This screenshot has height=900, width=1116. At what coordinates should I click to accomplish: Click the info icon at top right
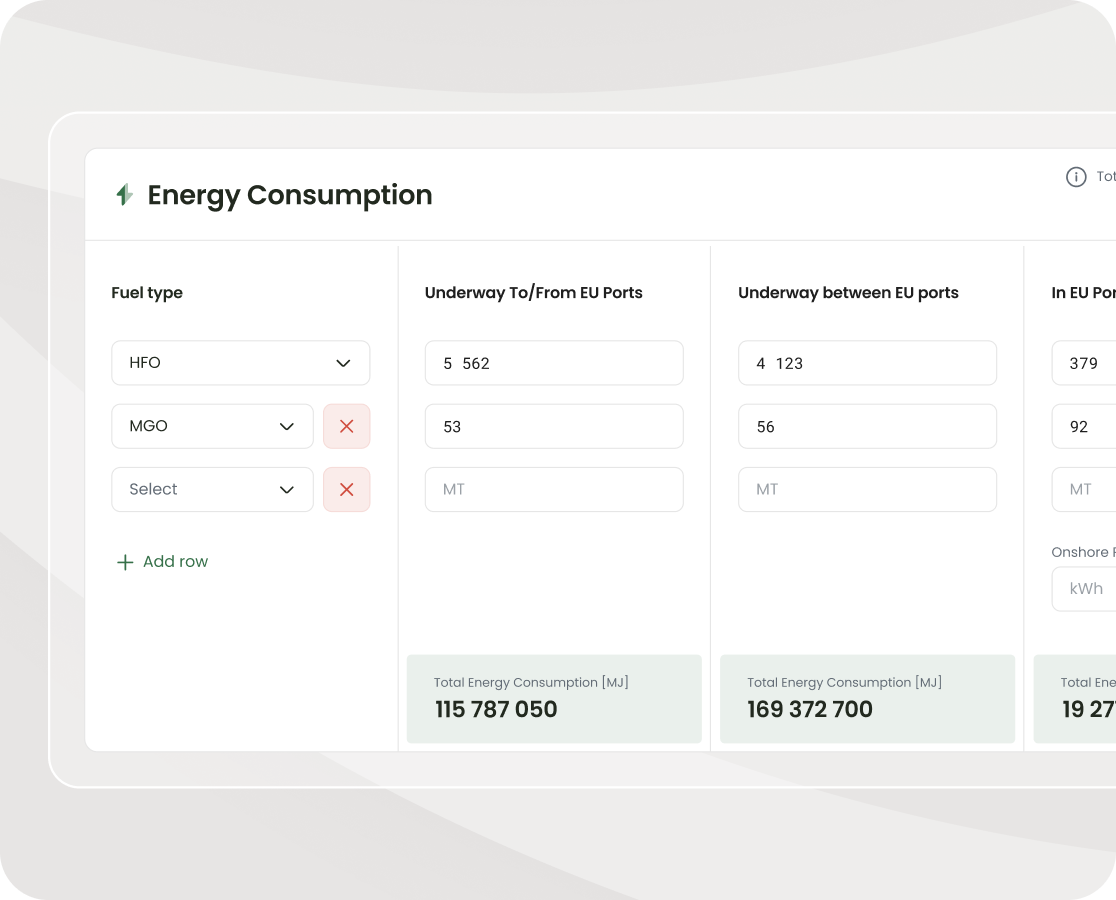[x=1076, y=177]
